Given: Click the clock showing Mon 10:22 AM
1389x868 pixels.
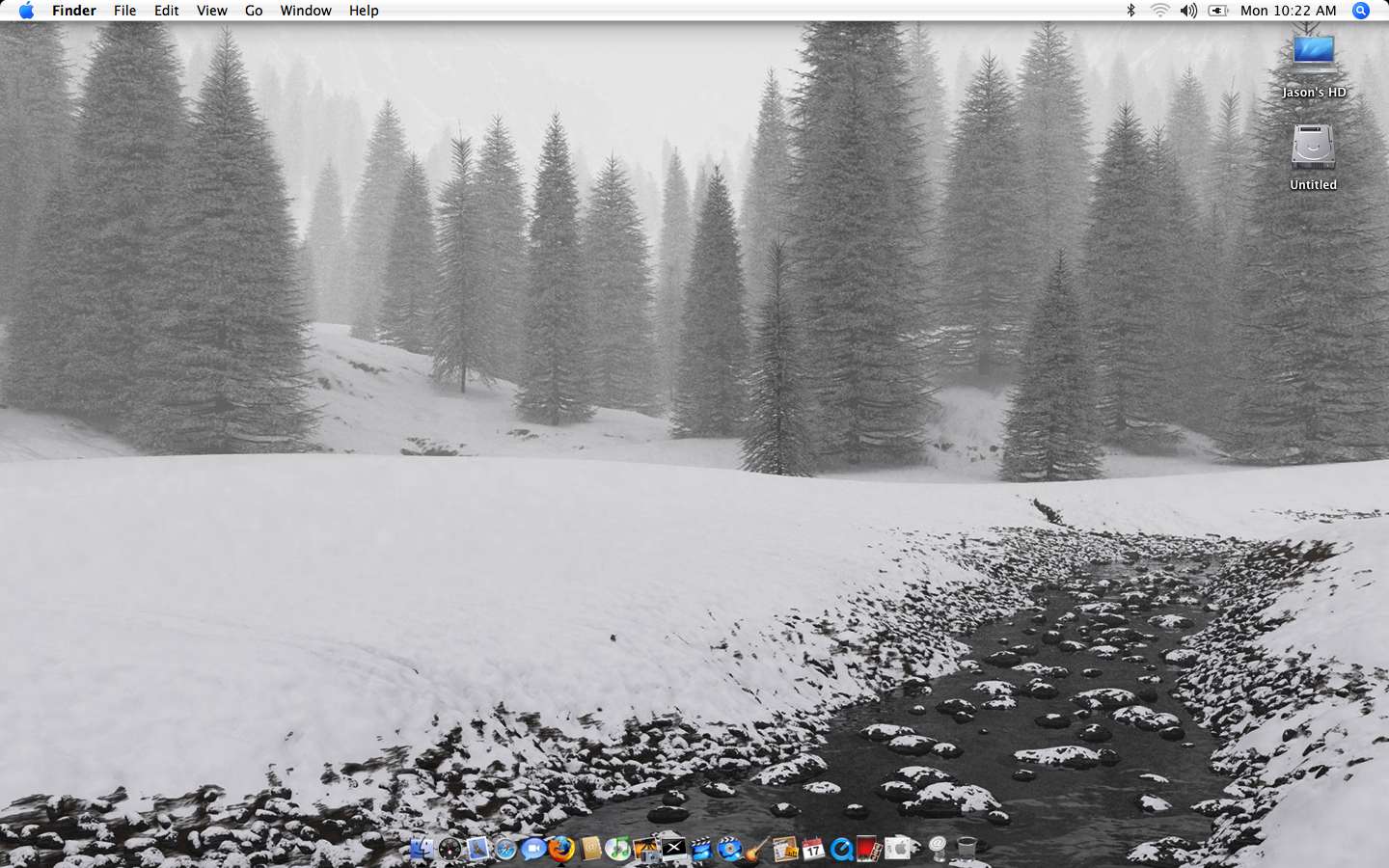Looking at the screenshot, I should click(x=1289, y=11).
